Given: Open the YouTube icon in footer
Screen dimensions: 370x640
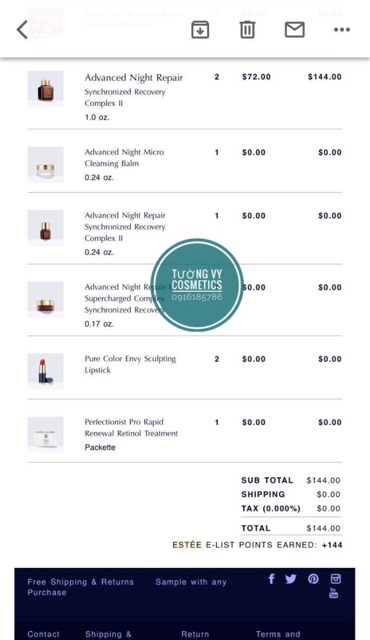Looking at the screenshot, I should [334, 593].
